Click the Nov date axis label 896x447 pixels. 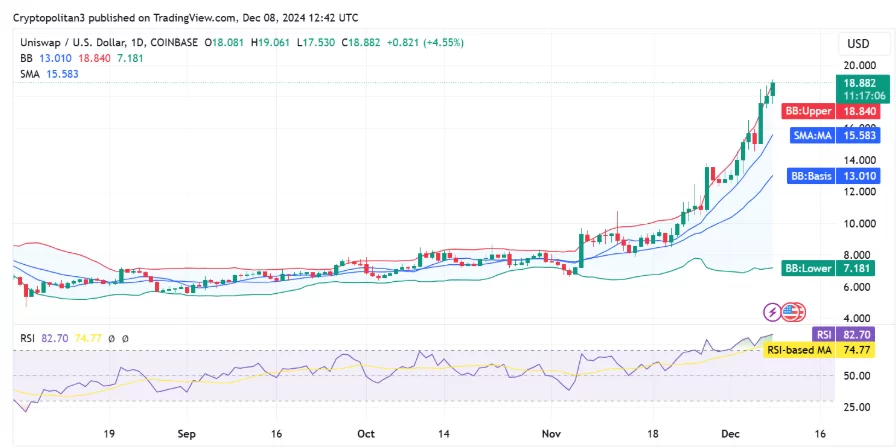point(551,434)
